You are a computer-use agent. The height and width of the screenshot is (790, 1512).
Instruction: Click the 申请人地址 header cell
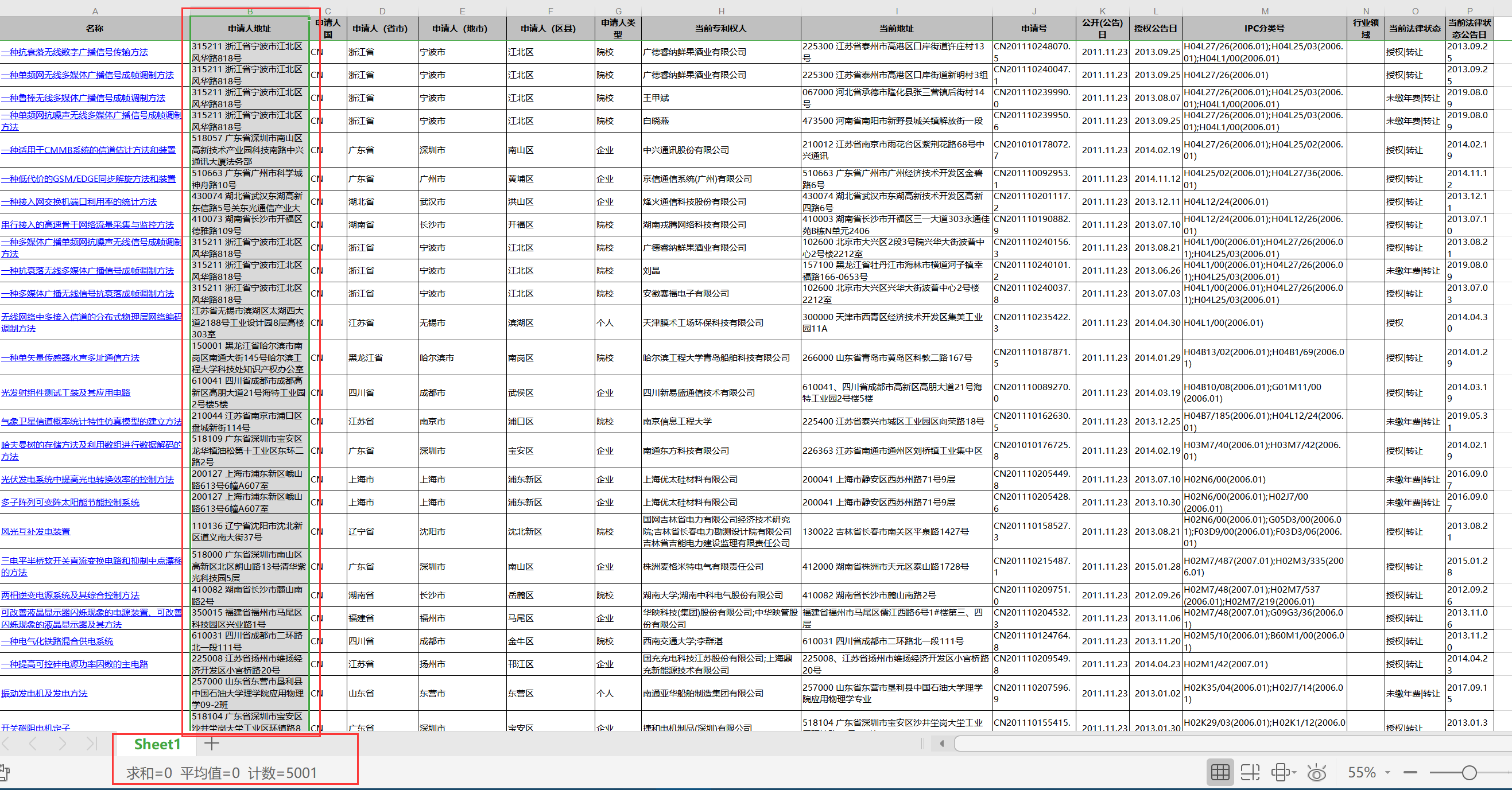pos(250,28)
